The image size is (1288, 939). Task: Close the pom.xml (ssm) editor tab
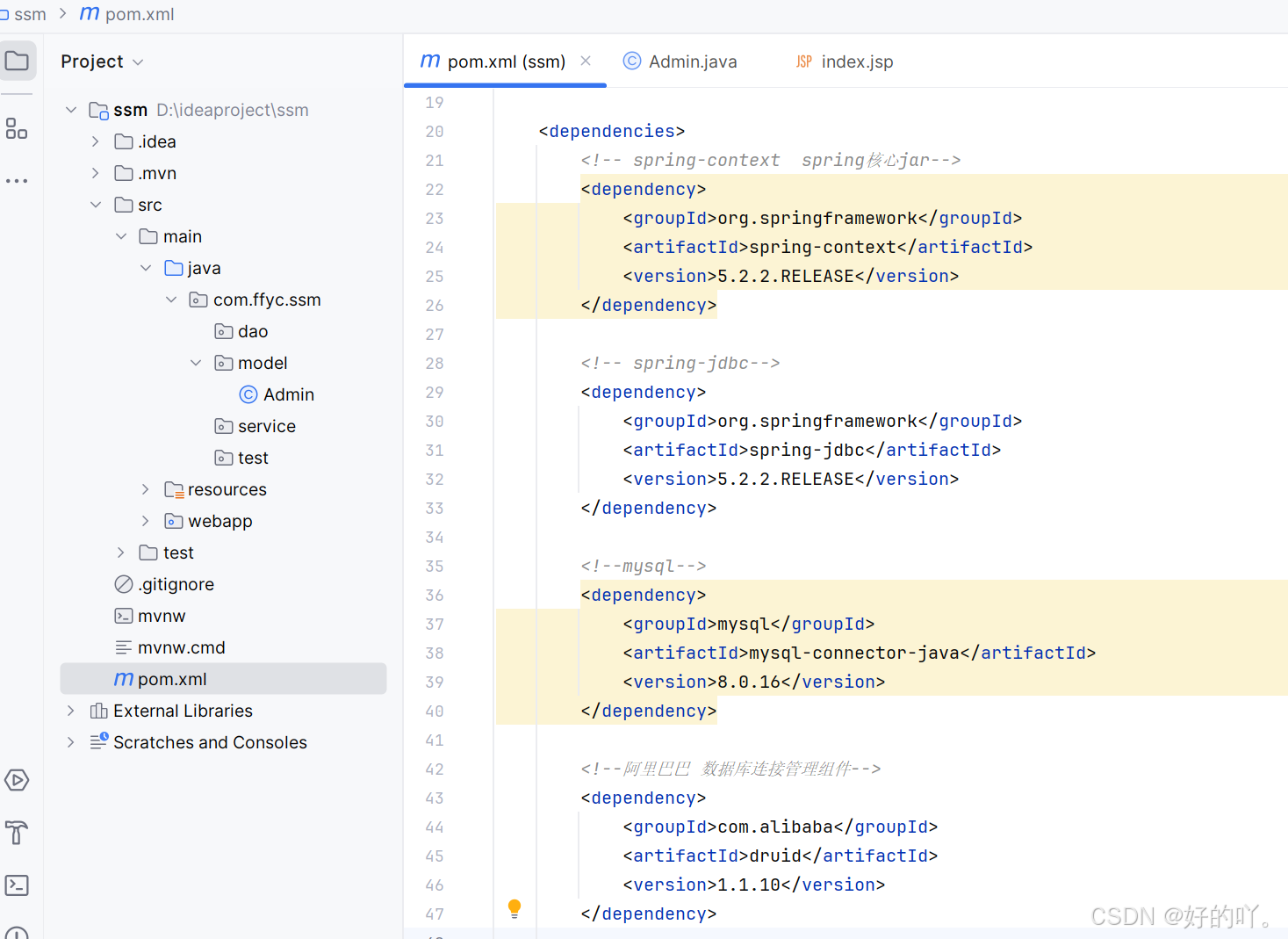coord(586,61)
